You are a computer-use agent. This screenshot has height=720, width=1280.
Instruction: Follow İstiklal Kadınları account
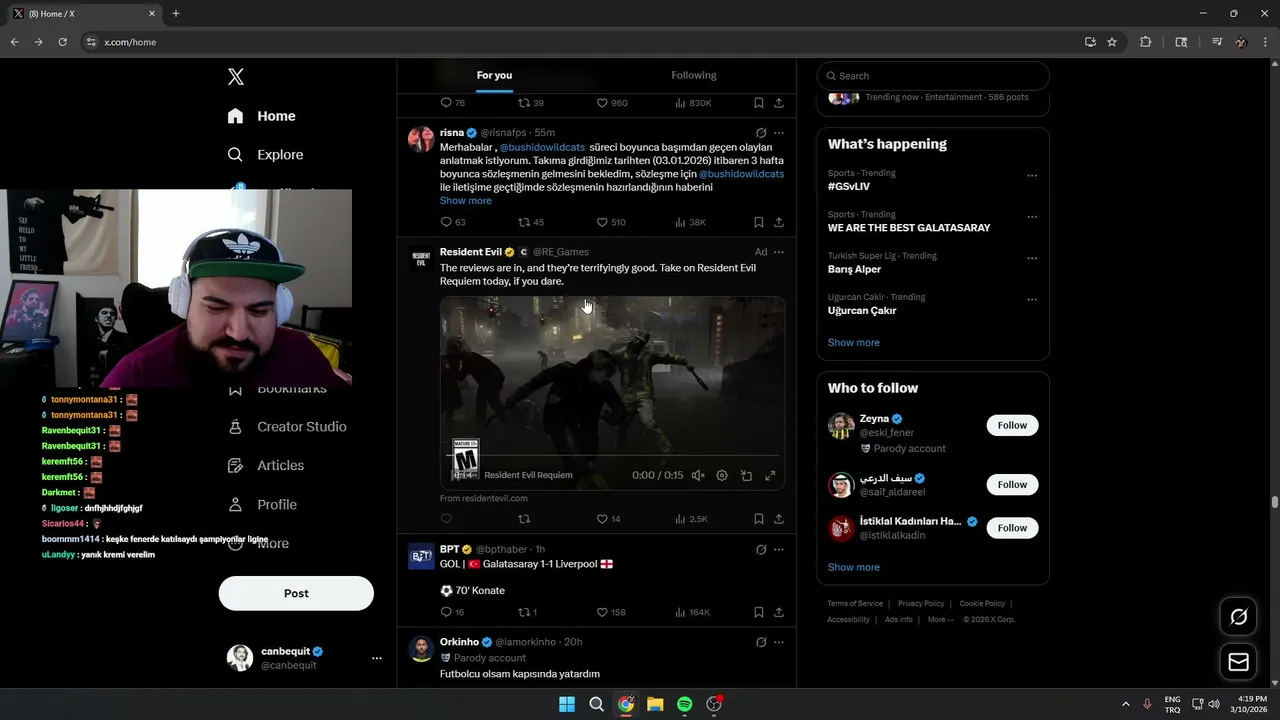1012,528
